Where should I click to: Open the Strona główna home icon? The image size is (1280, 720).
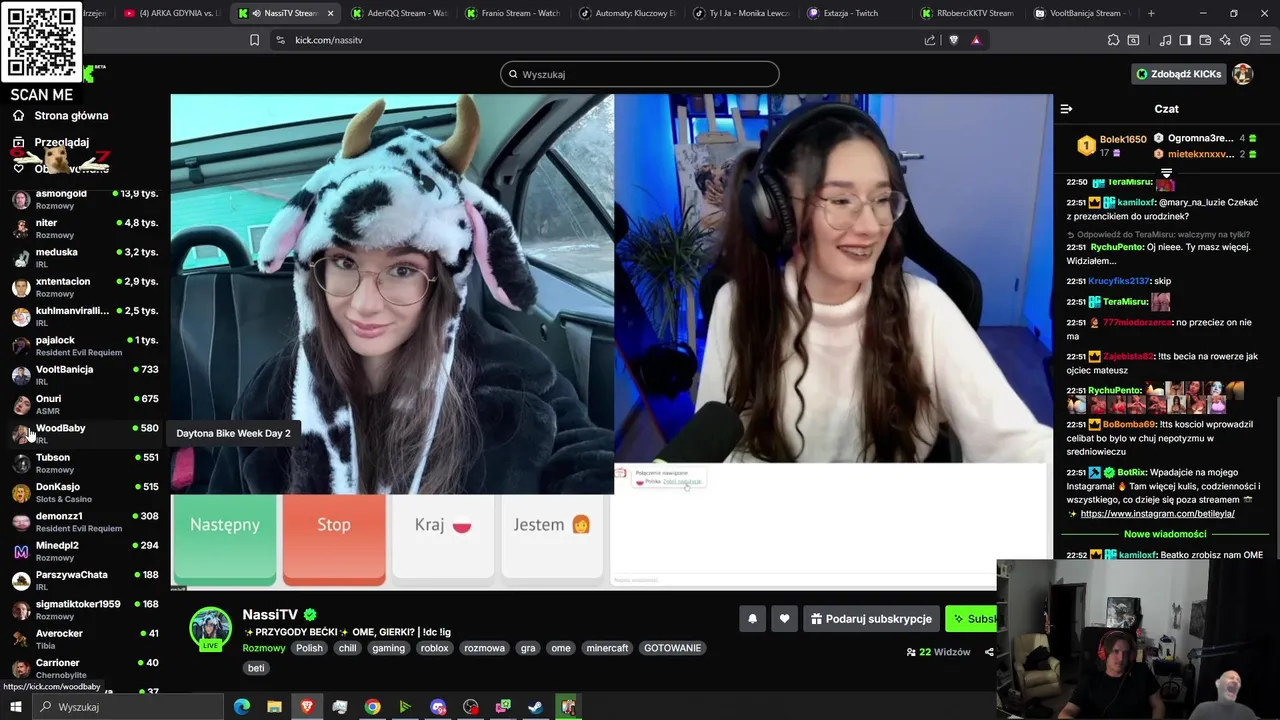point(18,116)
